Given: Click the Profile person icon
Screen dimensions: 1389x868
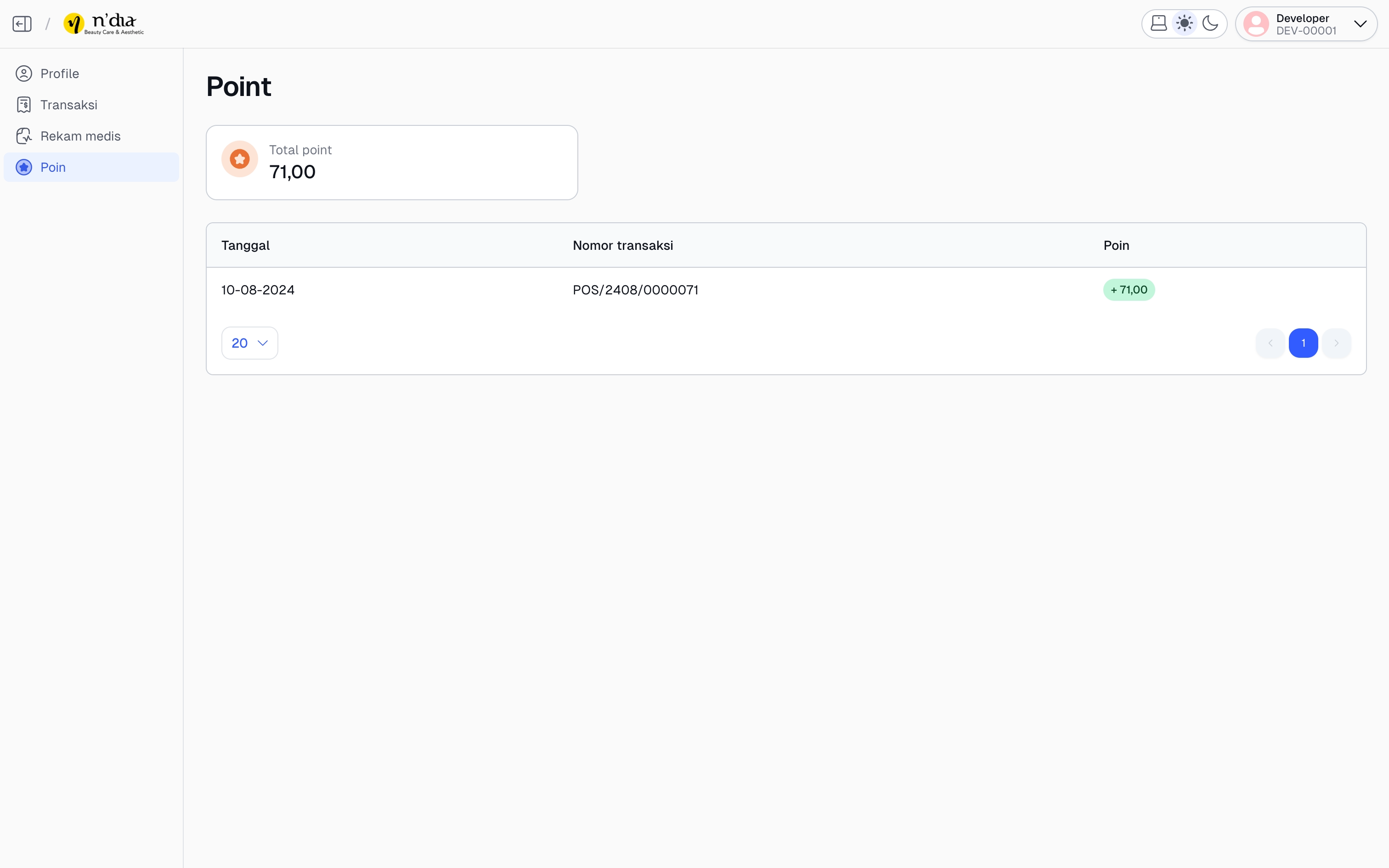Looking at the screenshot, I should 23,73.
